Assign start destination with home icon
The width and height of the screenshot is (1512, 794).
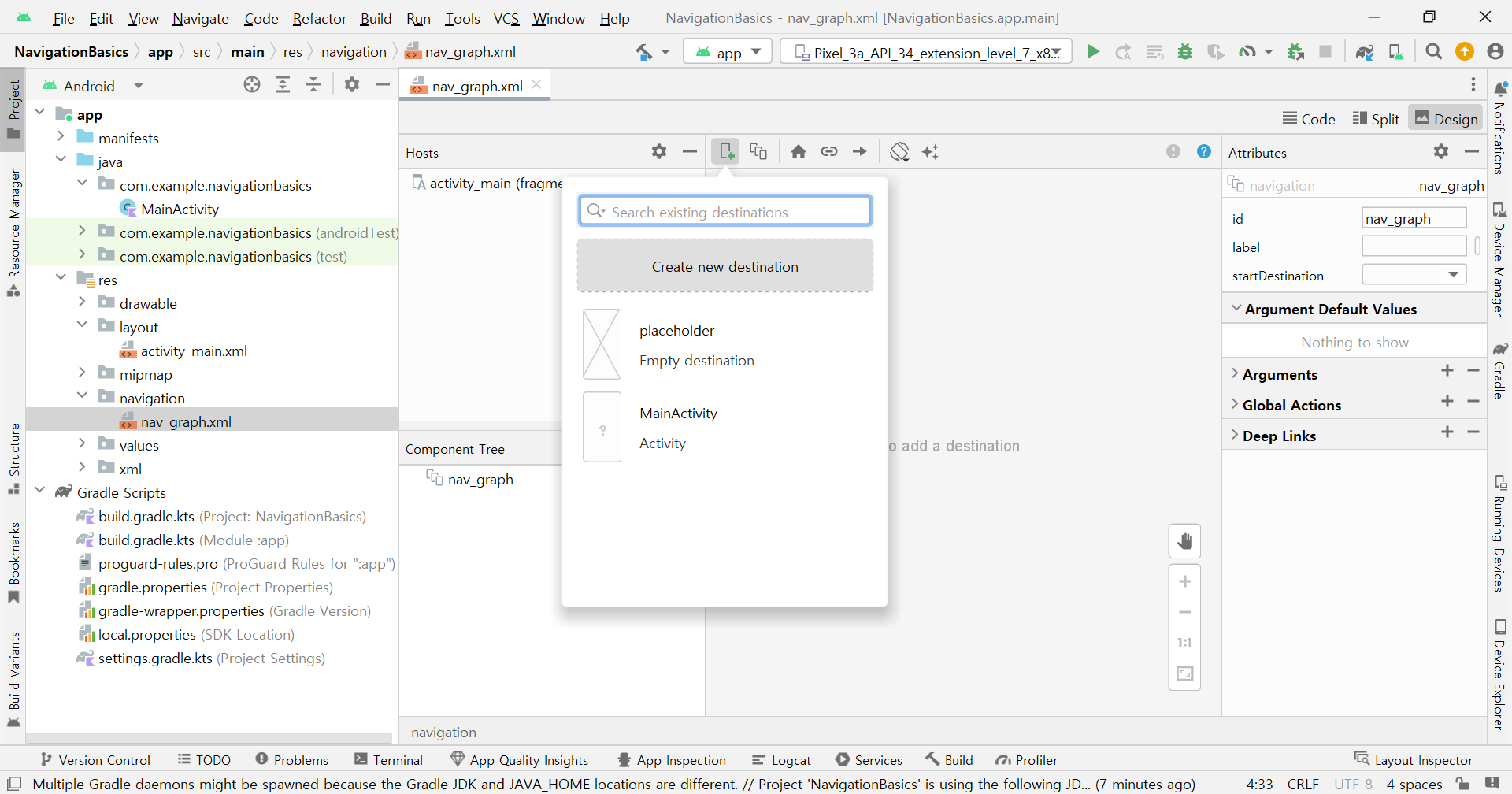tap(799, 151)
